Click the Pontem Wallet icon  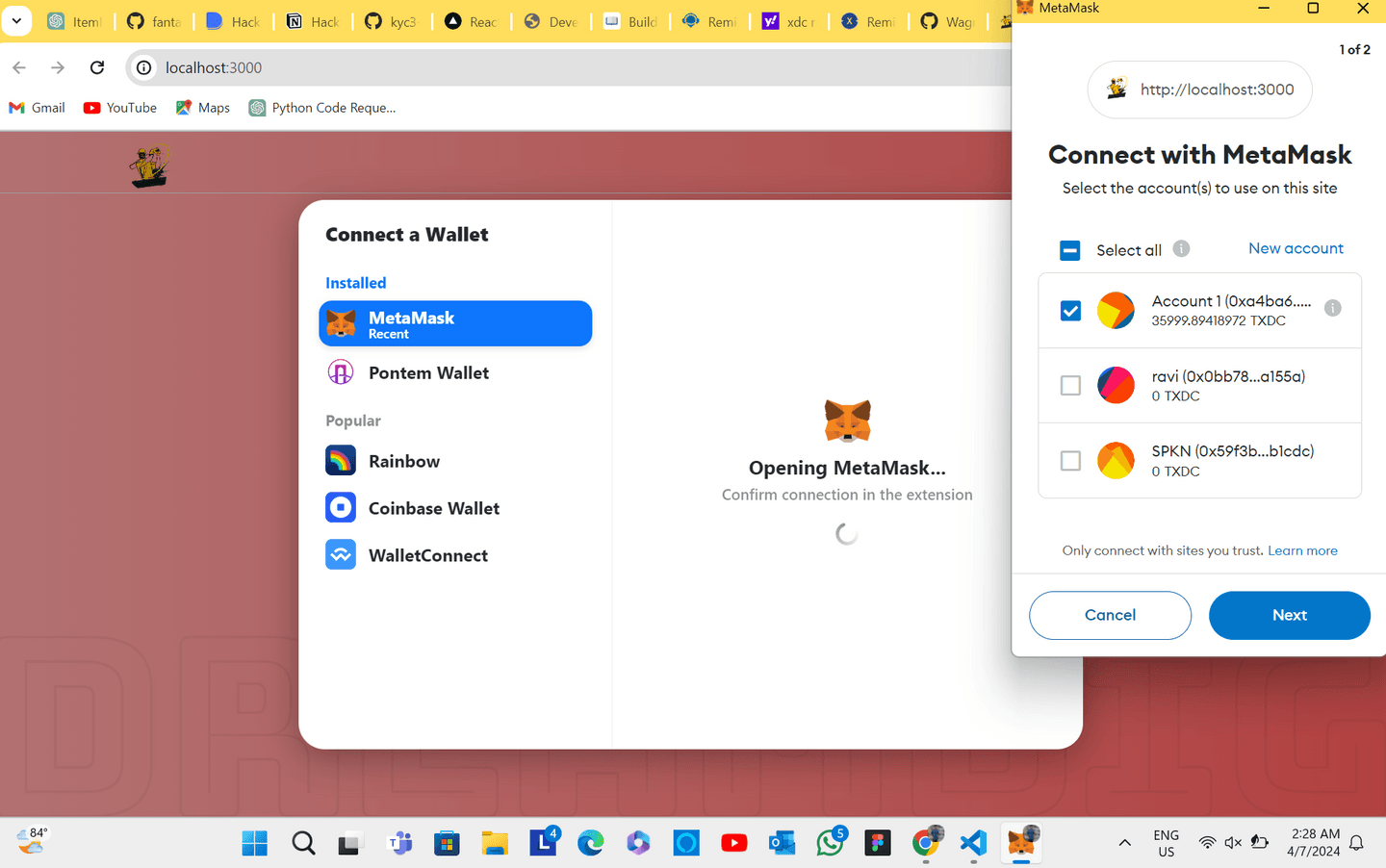341,372
